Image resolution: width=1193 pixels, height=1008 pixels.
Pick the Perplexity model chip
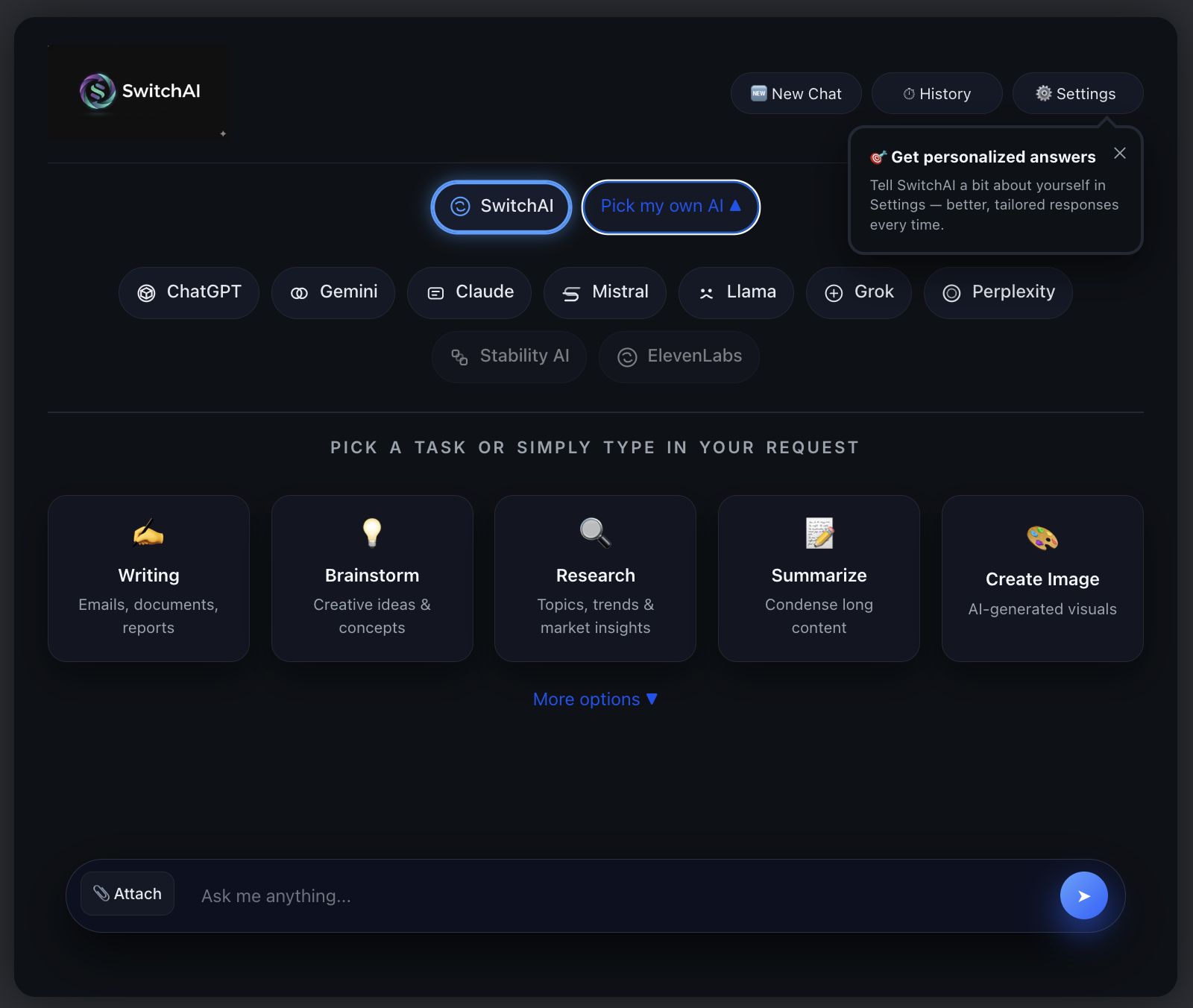[998, 292]
